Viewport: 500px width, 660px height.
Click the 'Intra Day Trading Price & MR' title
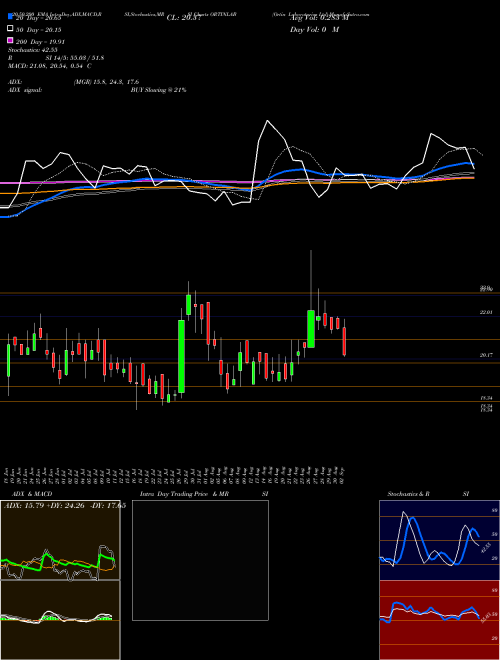click(x=184, y=494)
